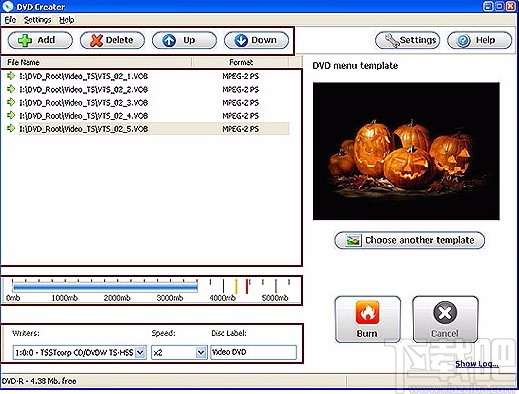Click green arrow icon of VTS_02_5.VOB
The width and height of the screenshot is (519, 394).
tap(11, 128)
